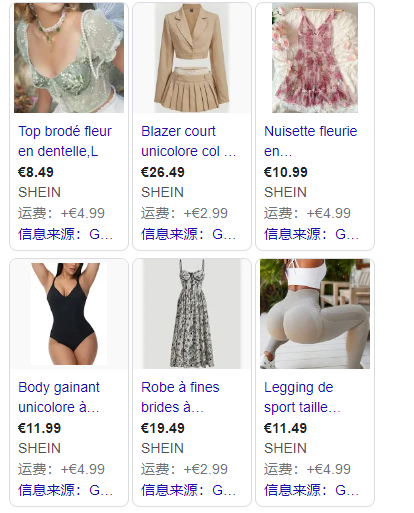Click the 信息来源 link under the nuisette
The width and height of the screenshot is (414, 513).
tap(311, 234)
